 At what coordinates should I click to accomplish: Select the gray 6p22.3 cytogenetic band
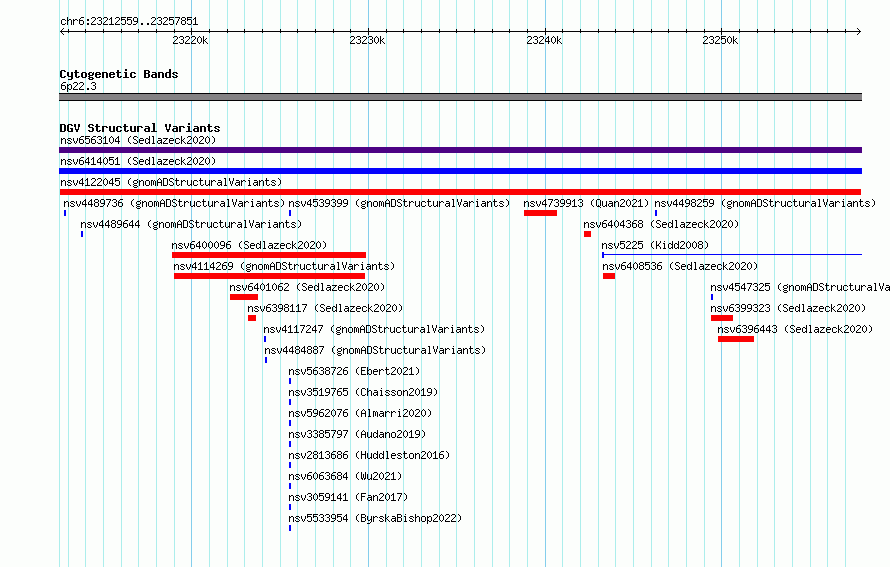coord(460,97)
